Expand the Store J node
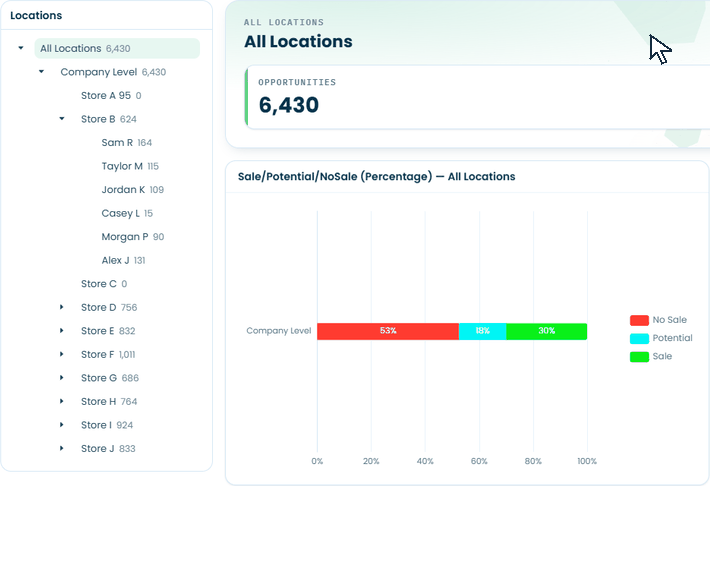This screenshot has width=710, height=587. 62,448
